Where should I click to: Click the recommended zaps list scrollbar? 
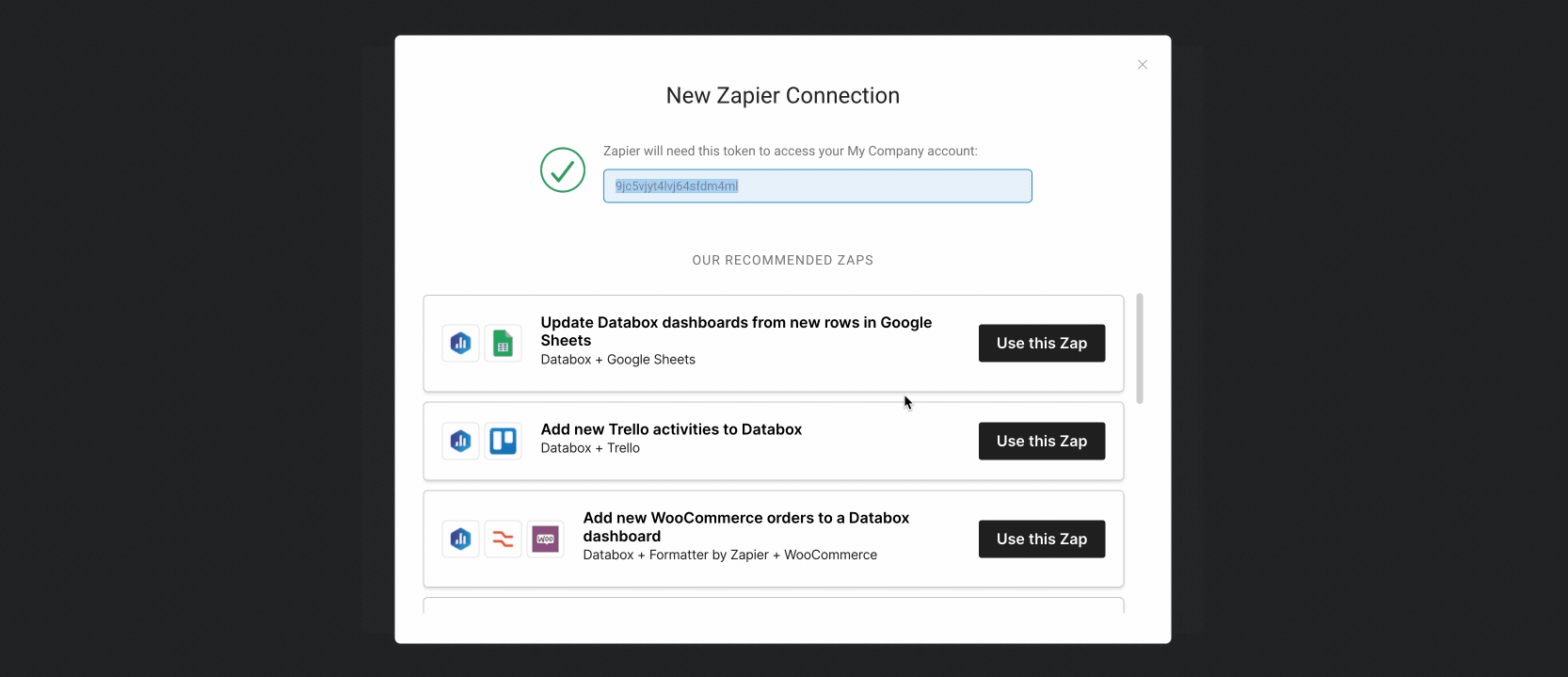pos(1140,348)
